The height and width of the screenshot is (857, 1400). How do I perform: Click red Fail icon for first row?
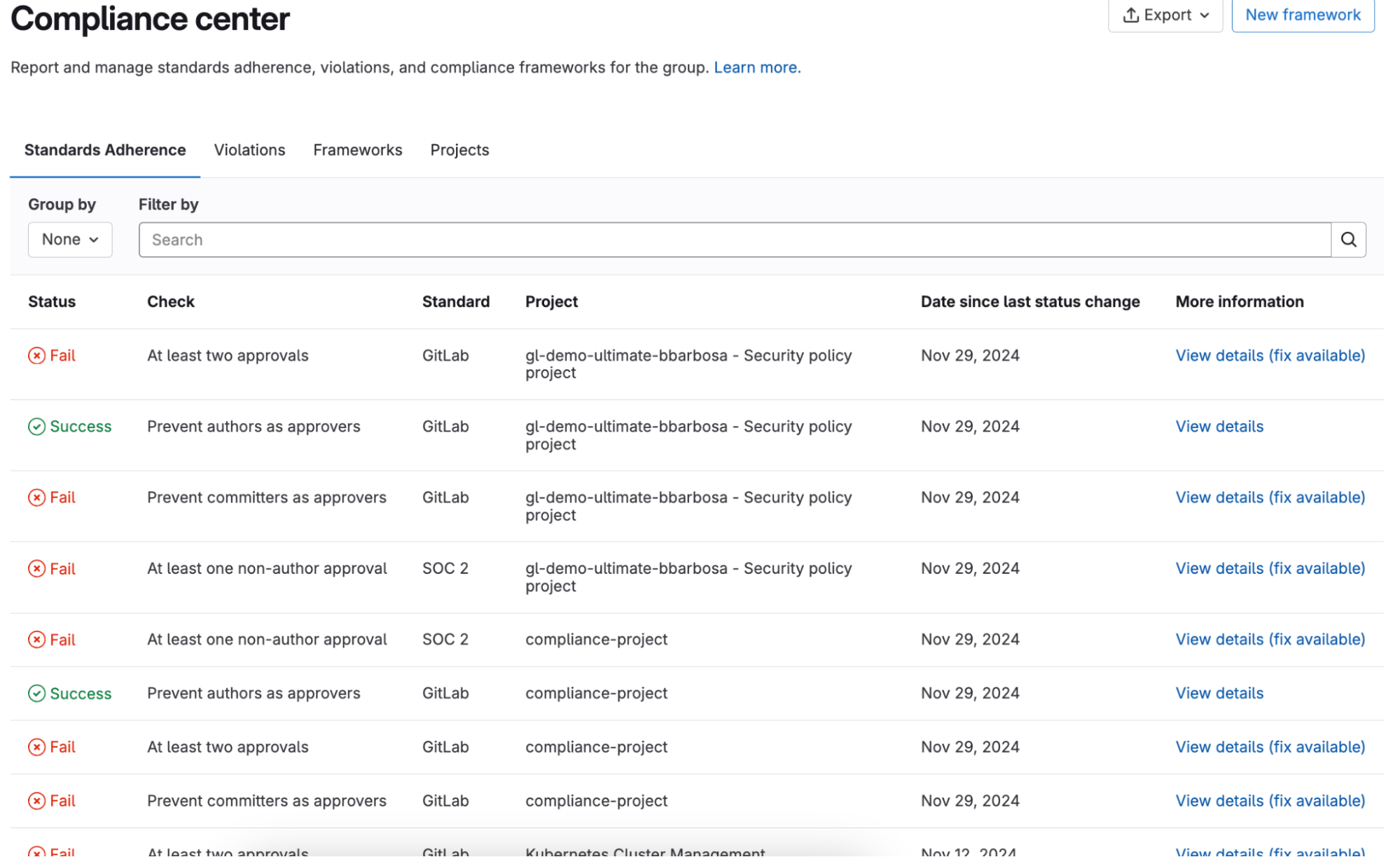tap(36, 356)
